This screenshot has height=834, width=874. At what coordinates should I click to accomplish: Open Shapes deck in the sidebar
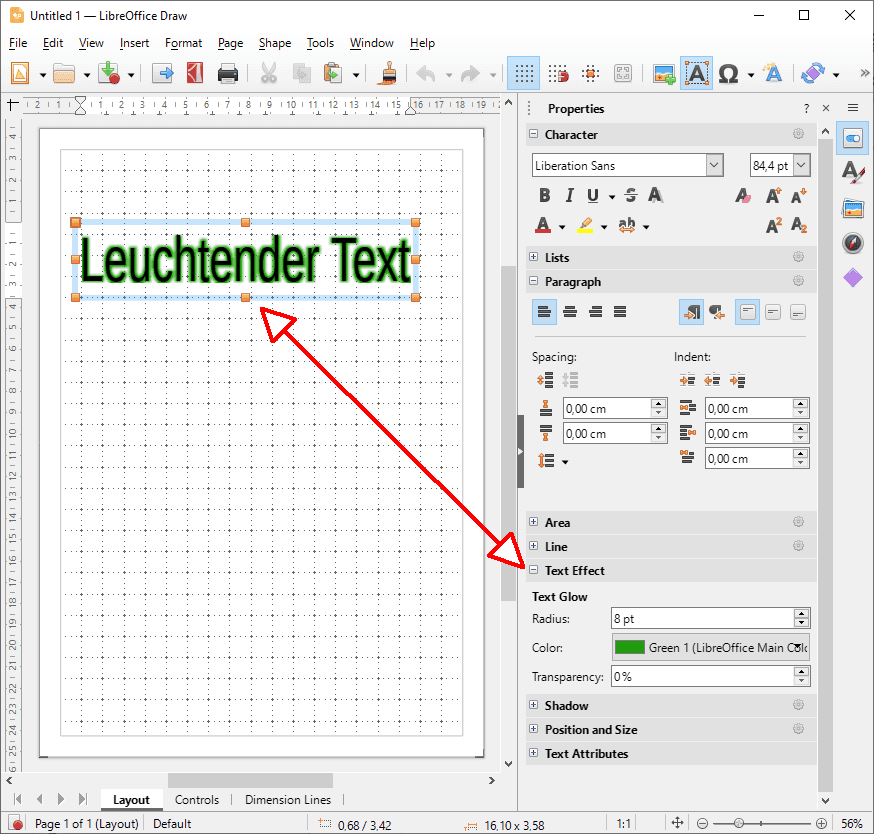tap(853, 277)
